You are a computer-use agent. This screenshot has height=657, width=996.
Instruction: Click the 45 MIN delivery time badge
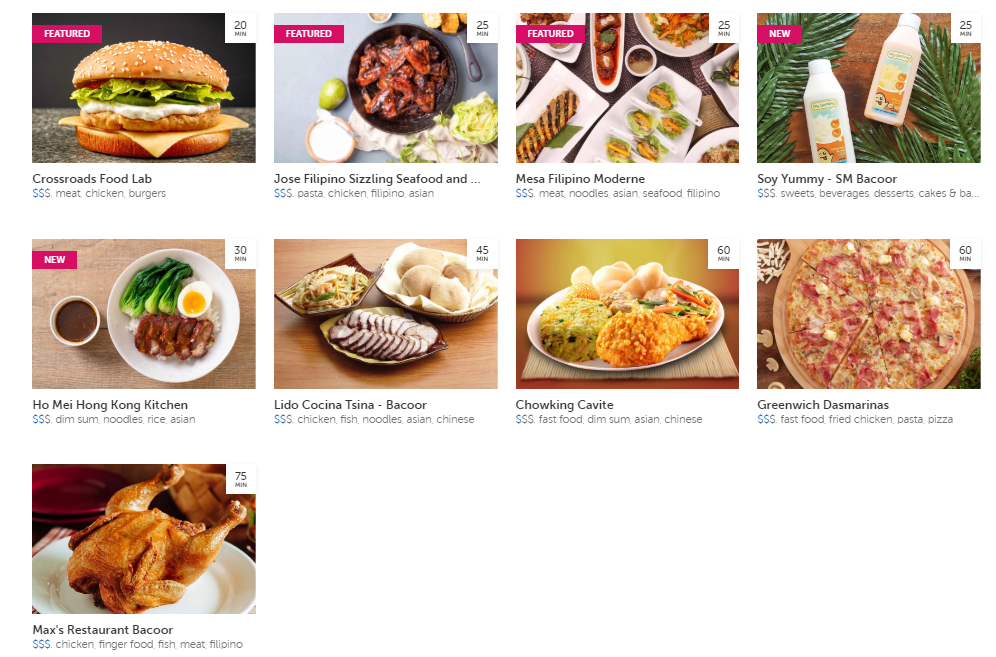pyautogui.click(x=483, y=254)
